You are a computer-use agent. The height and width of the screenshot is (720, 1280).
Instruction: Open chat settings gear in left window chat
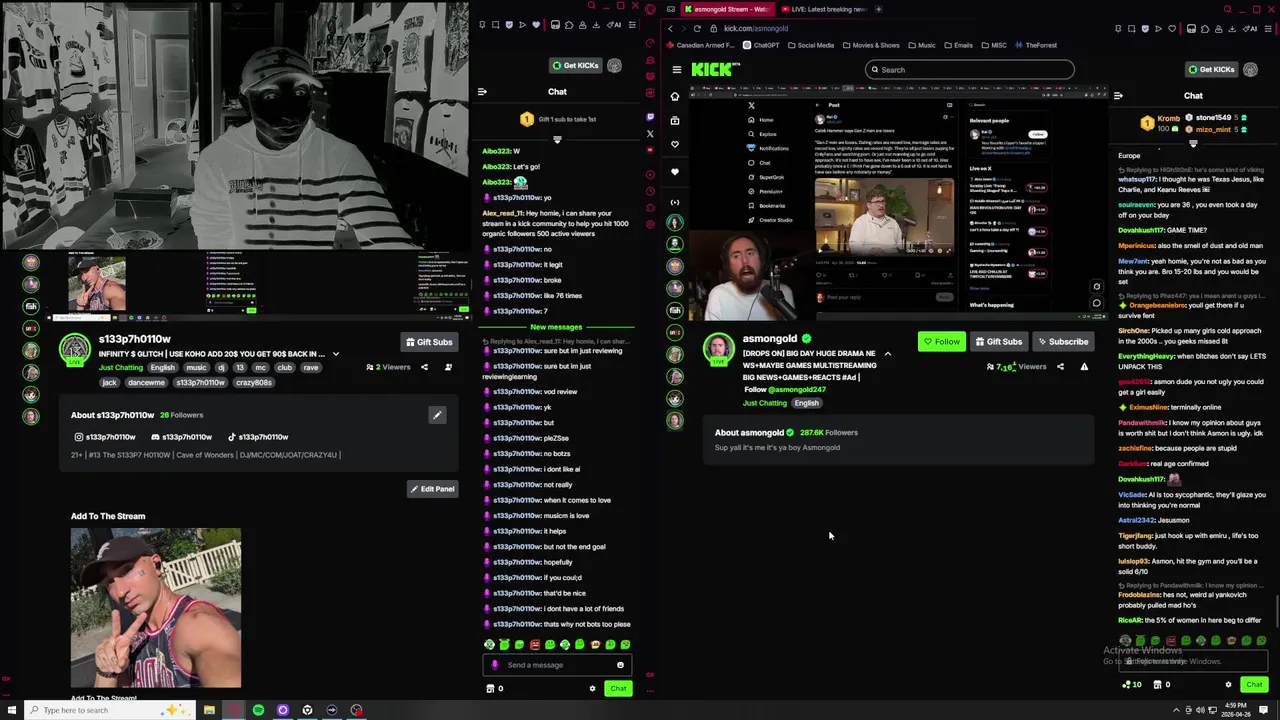(x=592, y=688)
